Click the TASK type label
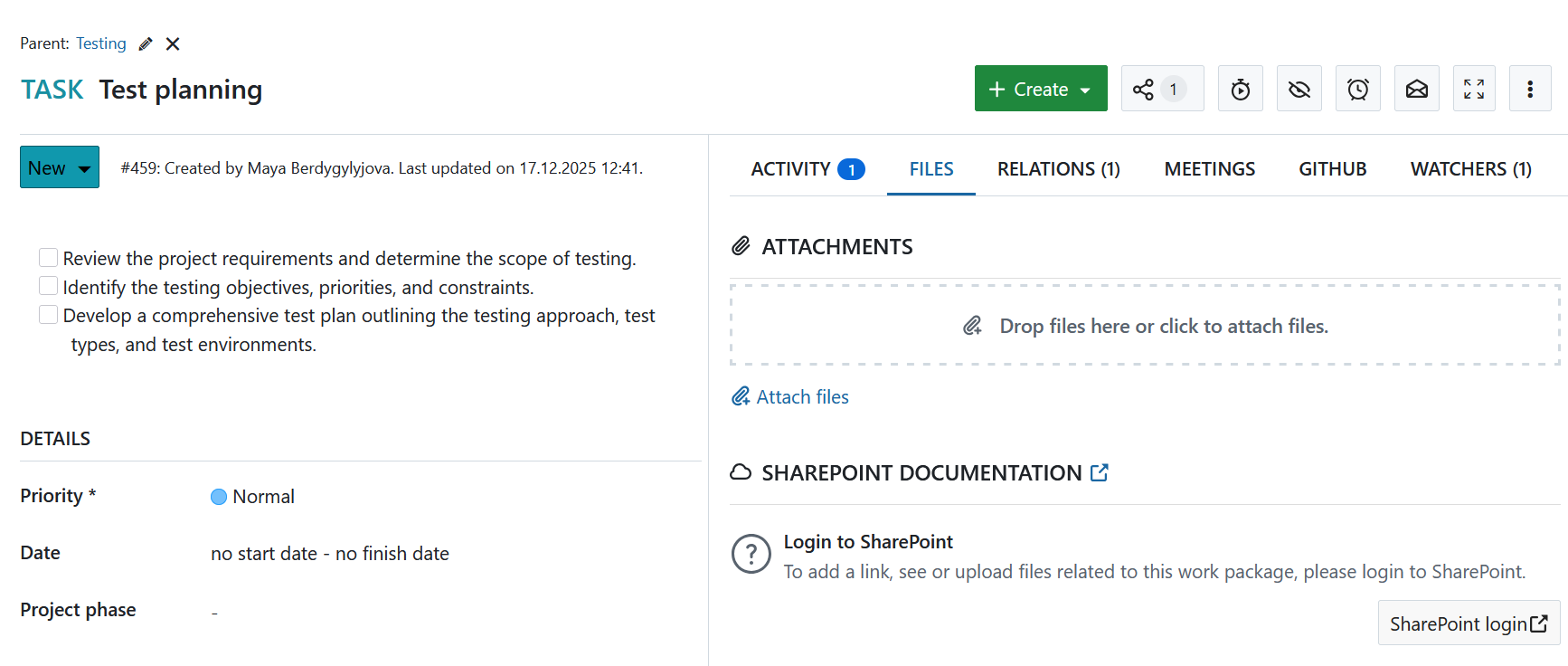1568x666 pixels. (x=52, y=90)
